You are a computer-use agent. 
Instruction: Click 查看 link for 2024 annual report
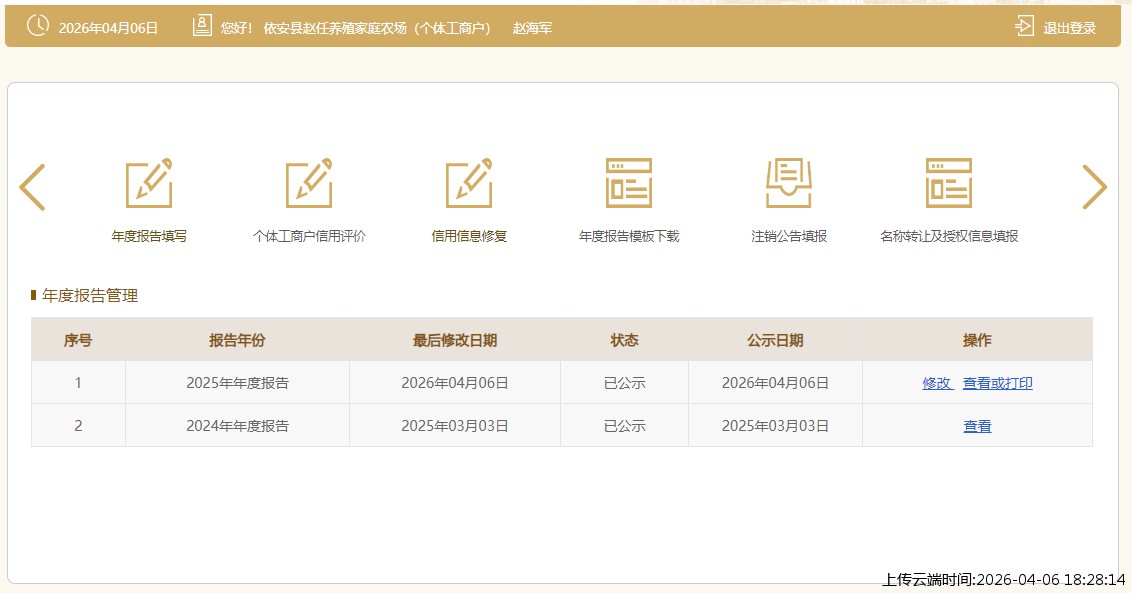977,426
